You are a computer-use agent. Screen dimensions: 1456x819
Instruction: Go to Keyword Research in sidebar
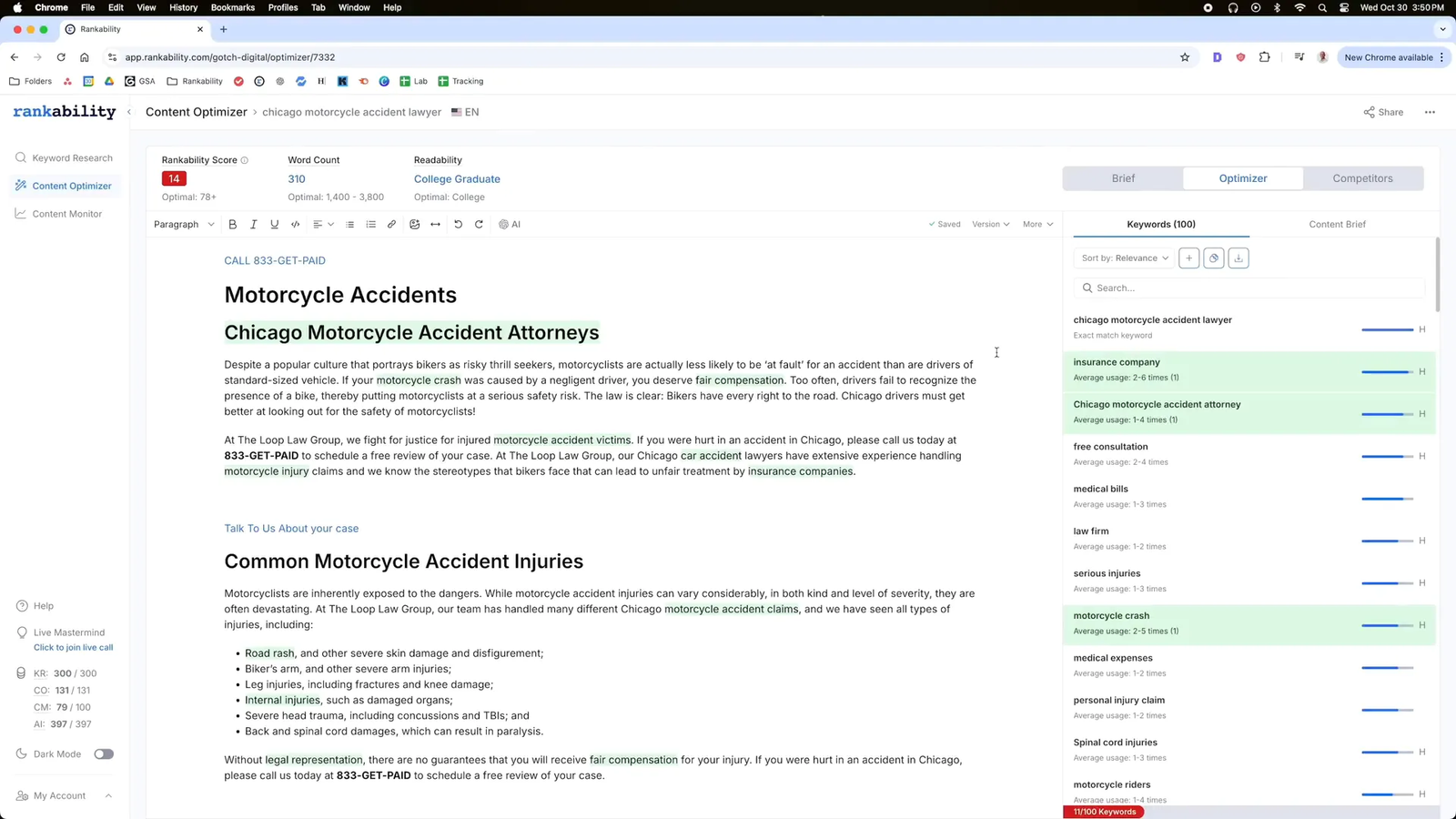(x=64, y=158)
